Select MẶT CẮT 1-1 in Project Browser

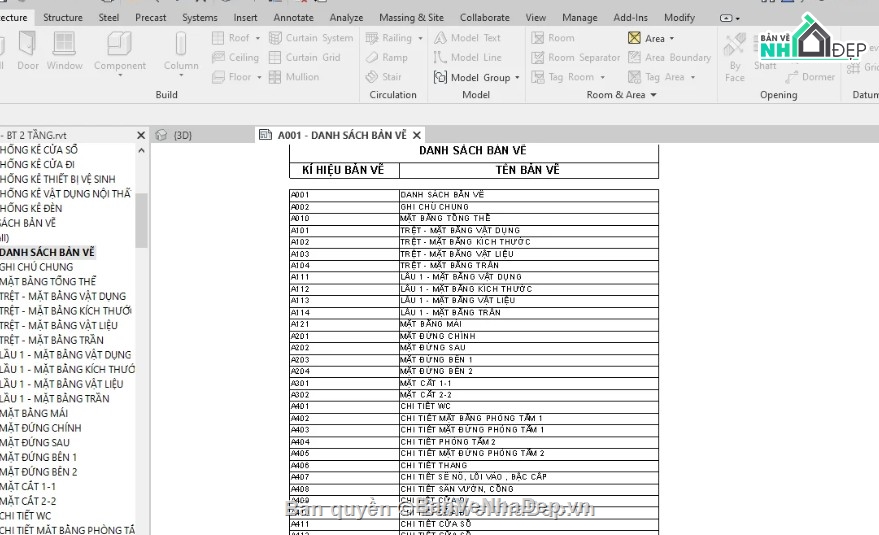[x=28, y=486]
